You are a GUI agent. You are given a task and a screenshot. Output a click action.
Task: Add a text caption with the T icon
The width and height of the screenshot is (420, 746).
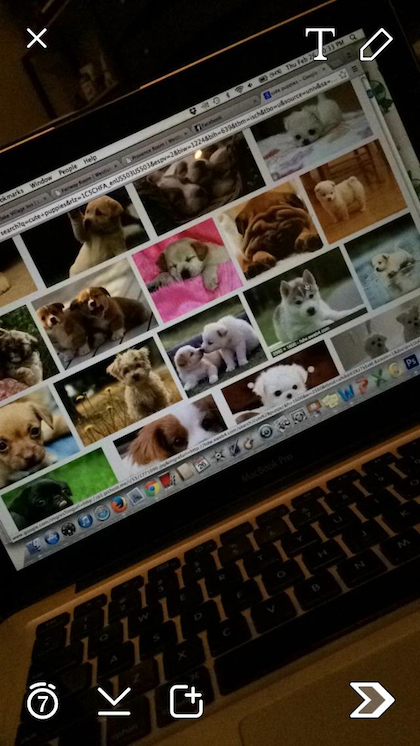320,44
